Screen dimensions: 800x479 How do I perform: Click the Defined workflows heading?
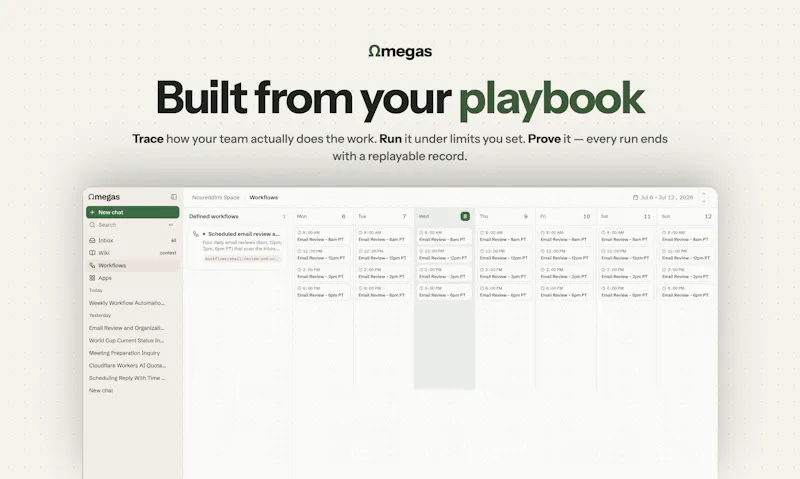coord(214,216)
